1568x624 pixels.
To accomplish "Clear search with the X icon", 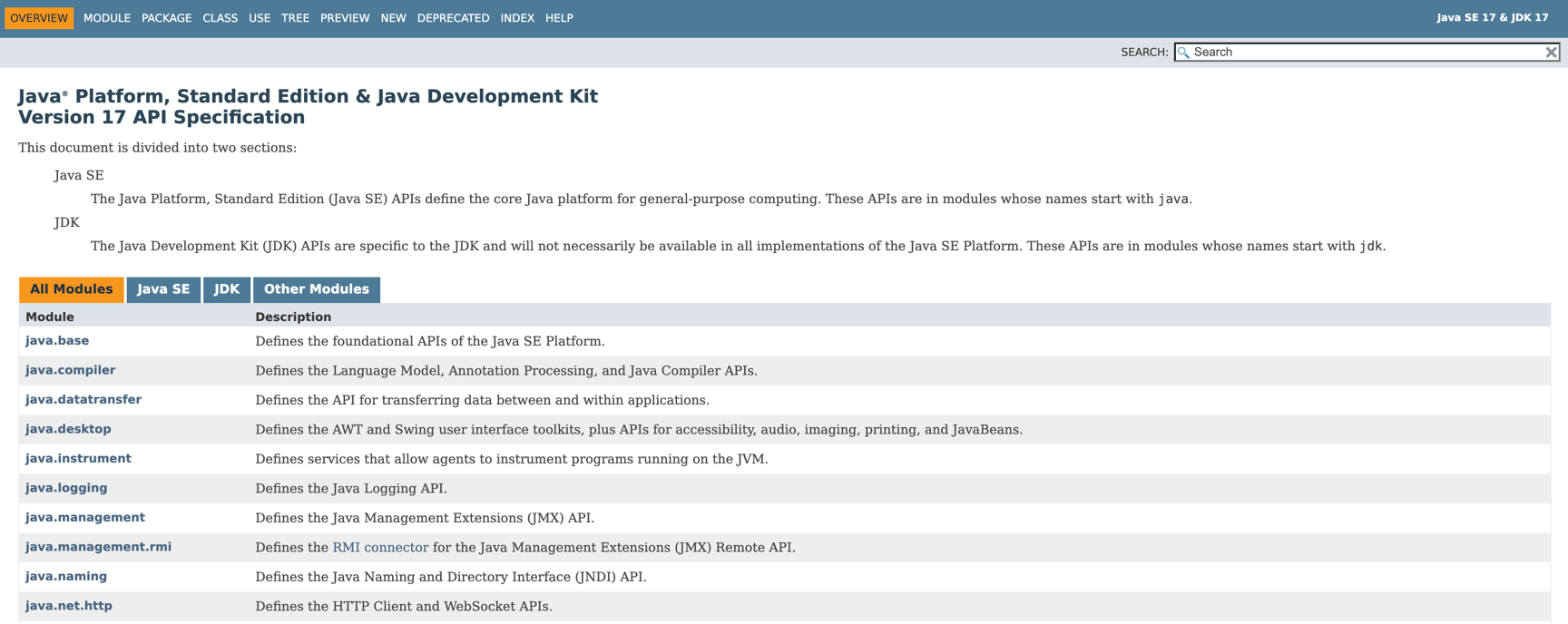I will (x=1551, y=53).
